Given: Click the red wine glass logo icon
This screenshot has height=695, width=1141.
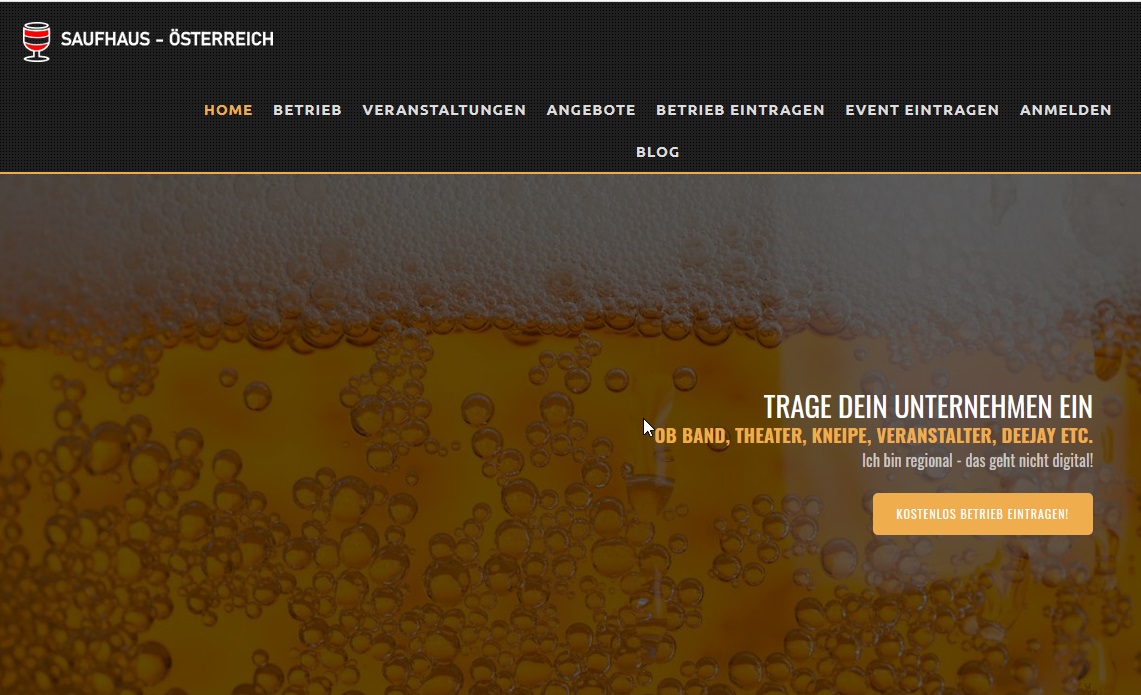Looking at the screenshot, I should 36,39.
